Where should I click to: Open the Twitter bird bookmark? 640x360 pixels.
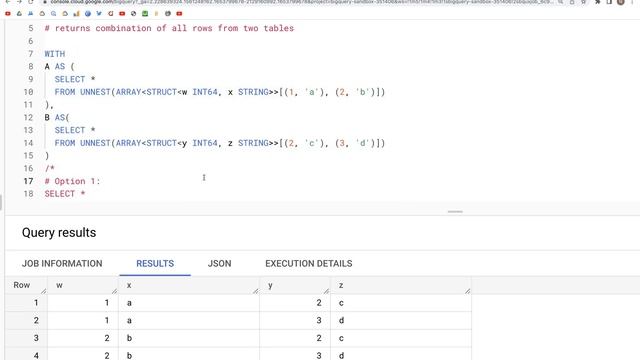click(x=99, y=13)
